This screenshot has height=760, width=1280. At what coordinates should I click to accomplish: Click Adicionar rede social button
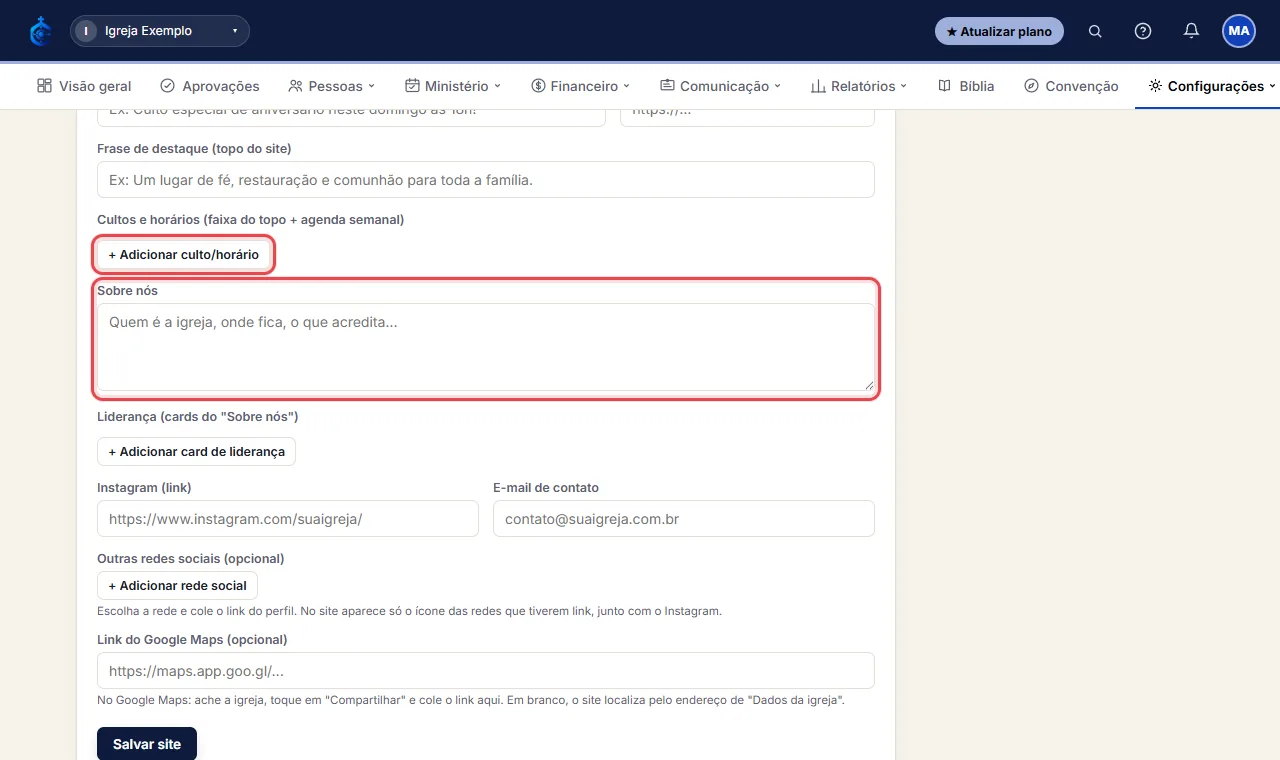coord(177,586)
